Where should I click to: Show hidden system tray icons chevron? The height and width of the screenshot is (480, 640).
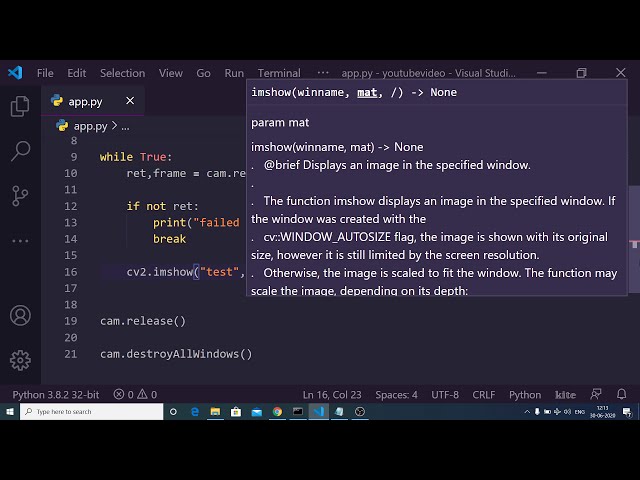pyautogui.click(x=527, y=412)
